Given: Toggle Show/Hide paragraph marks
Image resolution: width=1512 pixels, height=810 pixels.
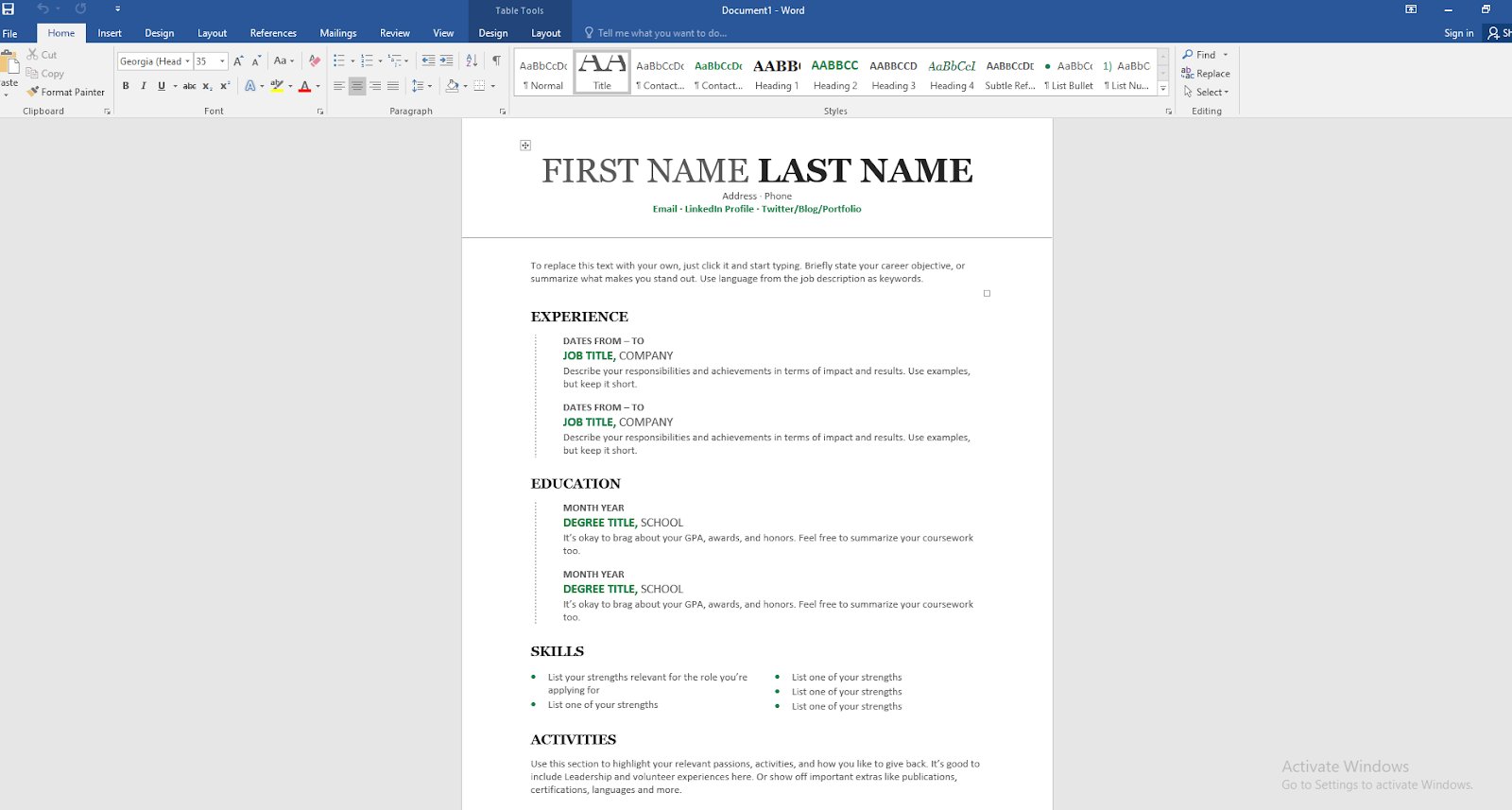Looking at the screenshot, I should [x=497, y=60].
